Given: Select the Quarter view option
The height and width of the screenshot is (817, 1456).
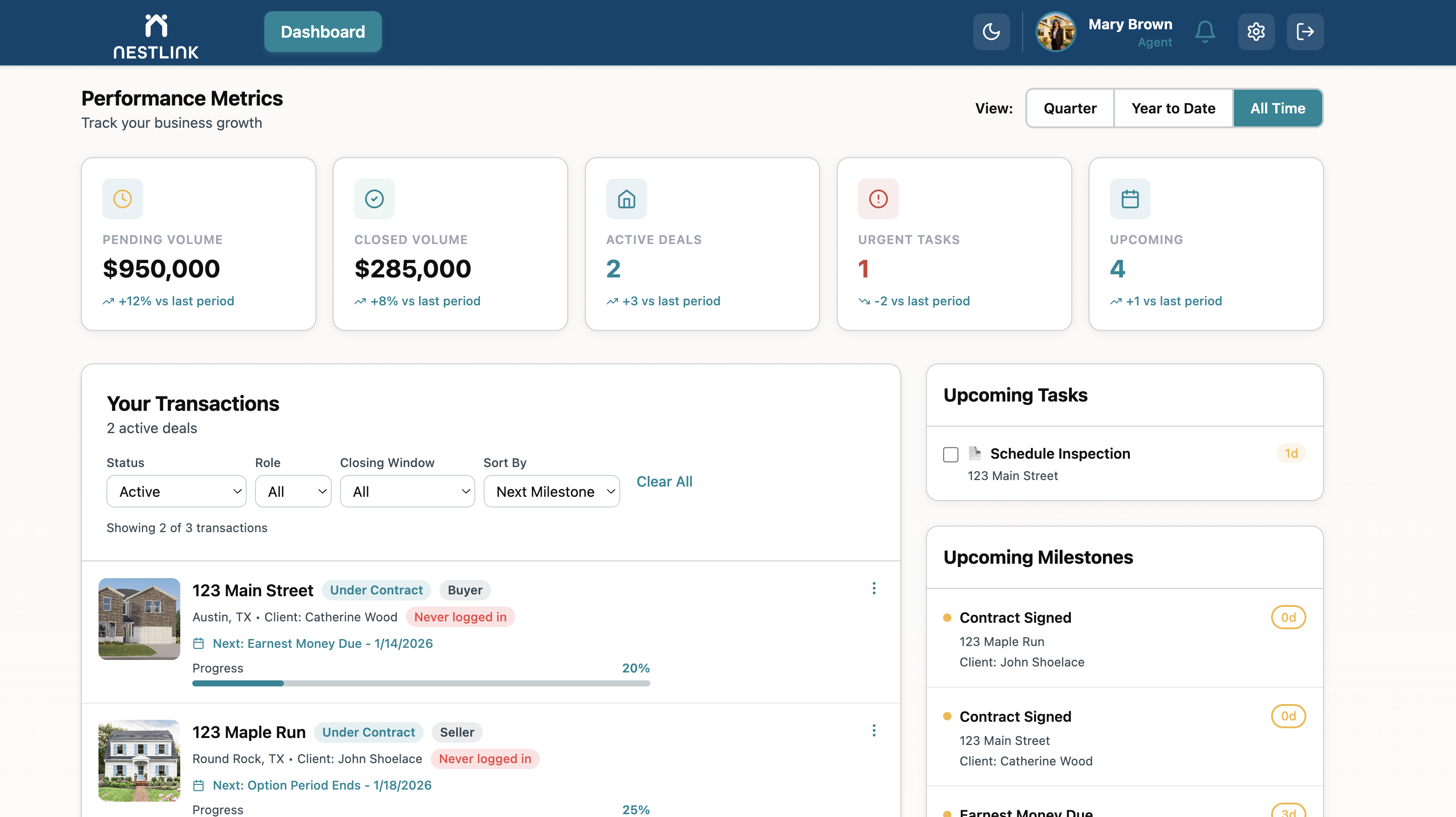Looking at the screenshot, I should (1070, 108).
